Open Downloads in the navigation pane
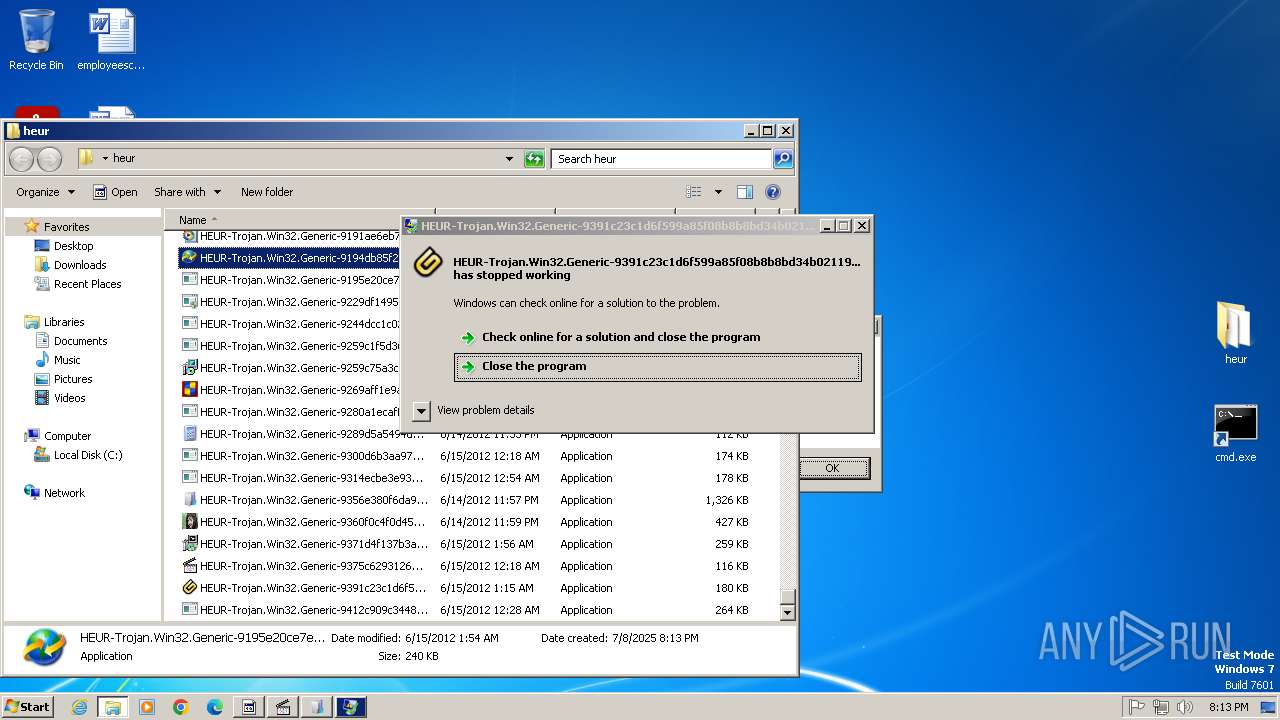The image size is (1280, 720). [80, 265]
